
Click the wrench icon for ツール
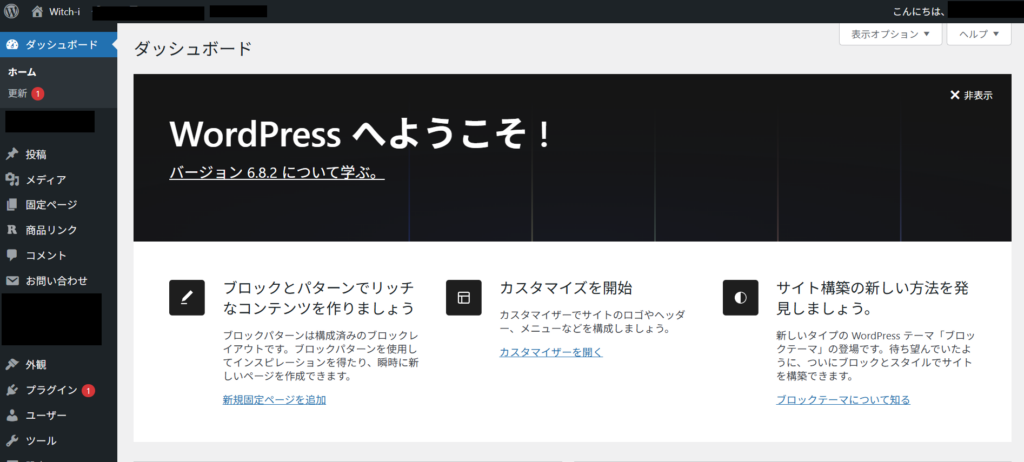[x=12, y=440]
